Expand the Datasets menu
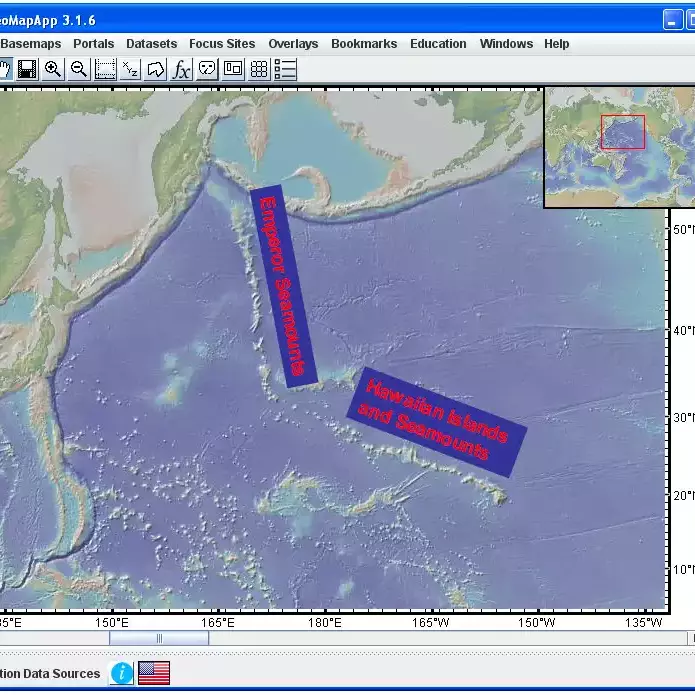The image size is (695, 695). 151,44
